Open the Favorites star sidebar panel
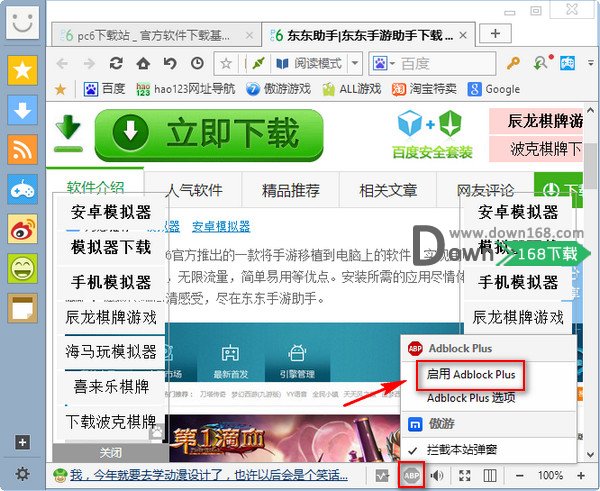600x491 pixels. [22, 70]
